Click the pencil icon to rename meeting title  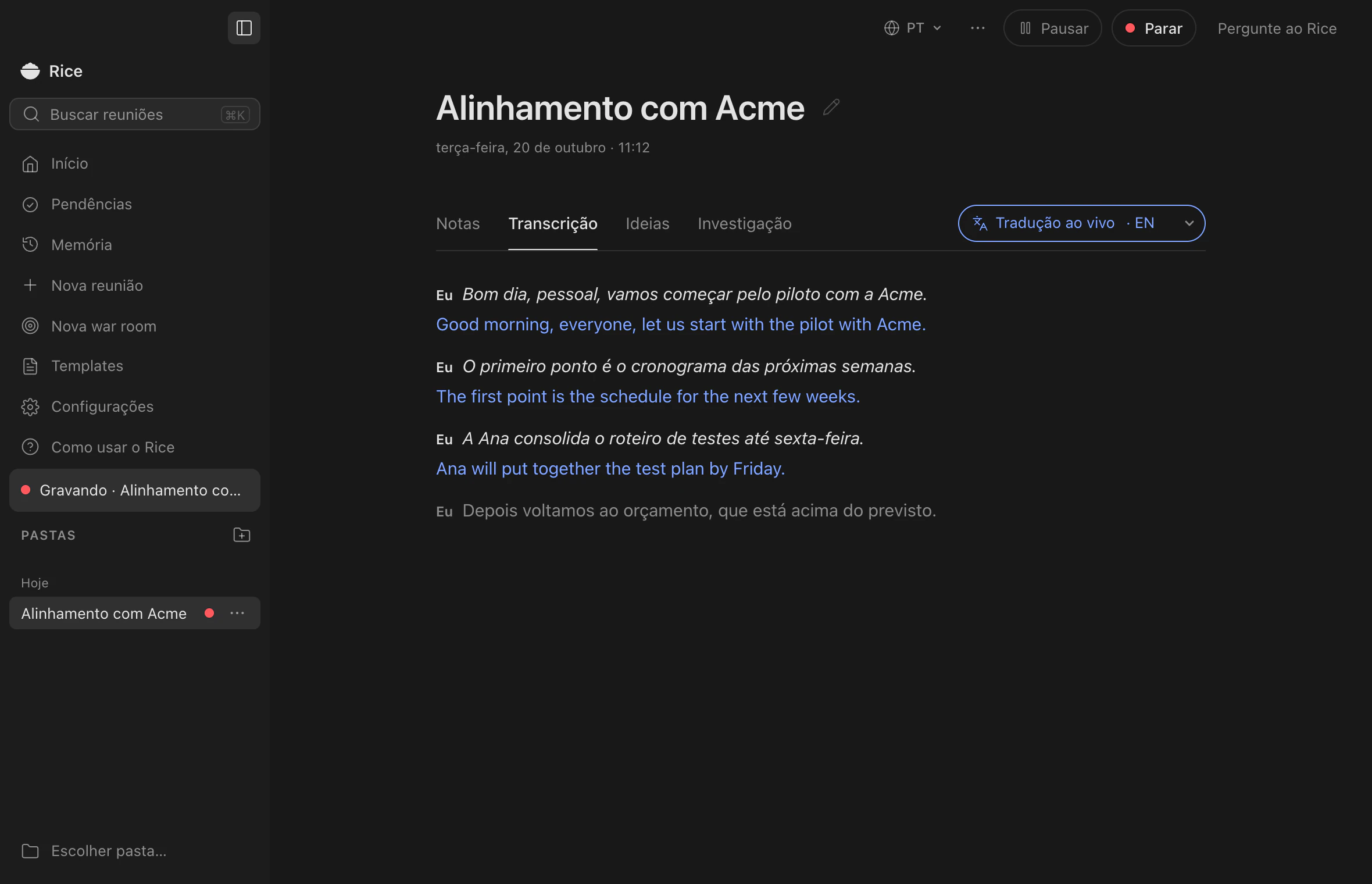[x=831, y=108]
